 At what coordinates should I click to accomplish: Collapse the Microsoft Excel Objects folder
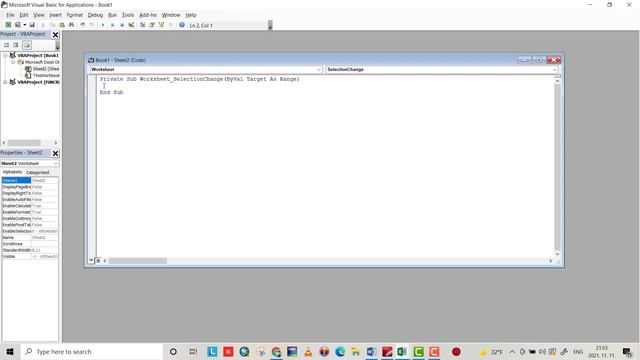click(13, 62)
